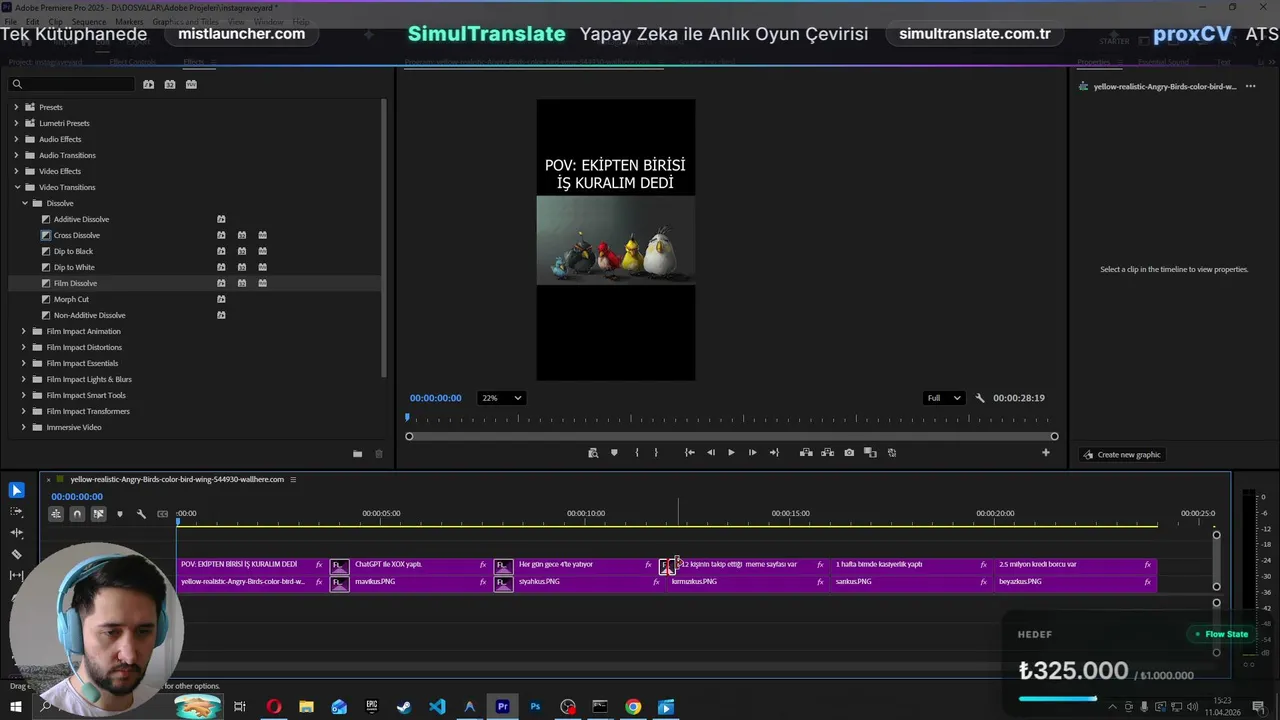Select the Slip tool

pos(16,575)
